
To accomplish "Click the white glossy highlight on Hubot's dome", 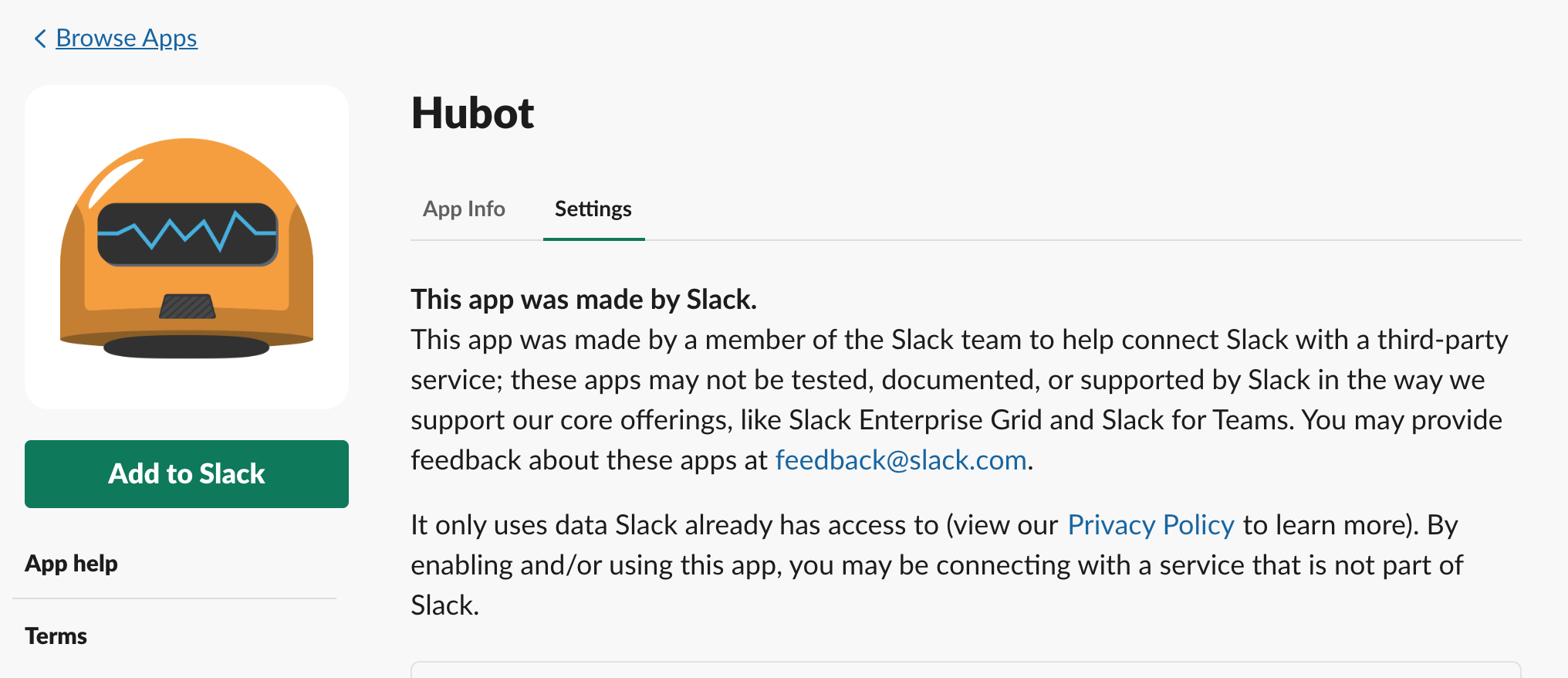I will point(116,181).
